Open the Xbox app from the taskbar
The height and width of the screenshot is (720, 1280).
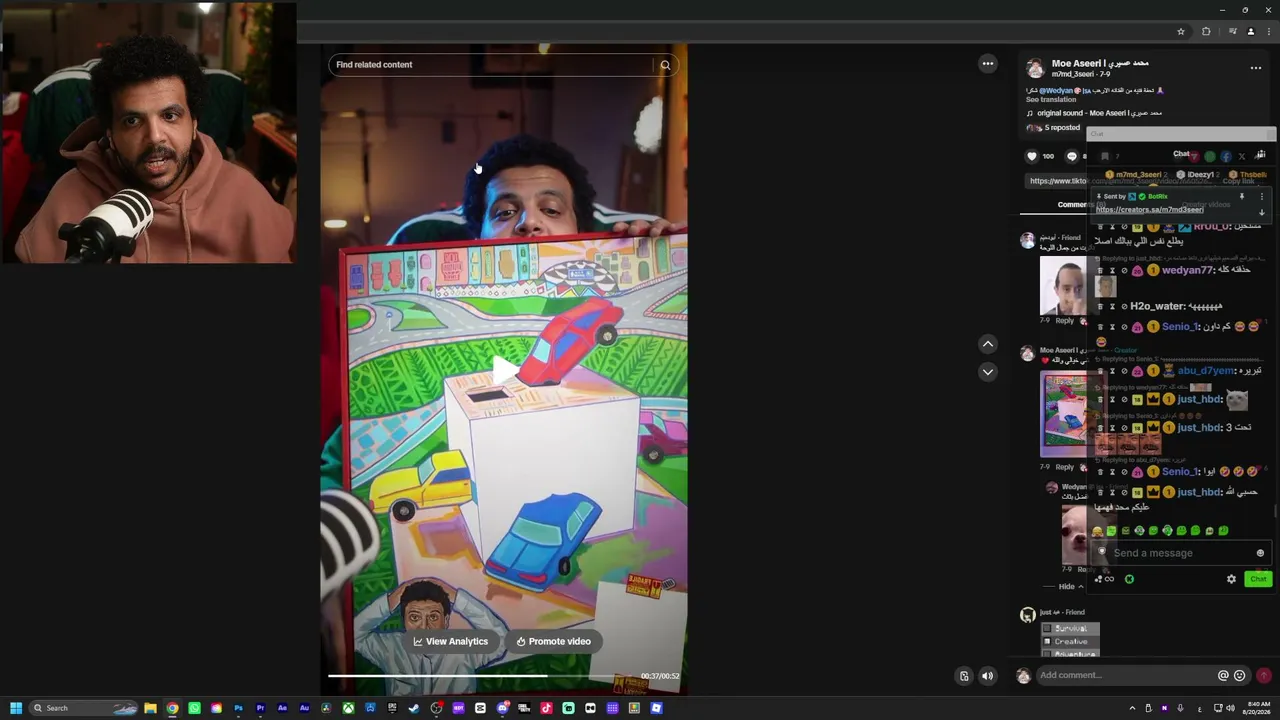point(348,708)
